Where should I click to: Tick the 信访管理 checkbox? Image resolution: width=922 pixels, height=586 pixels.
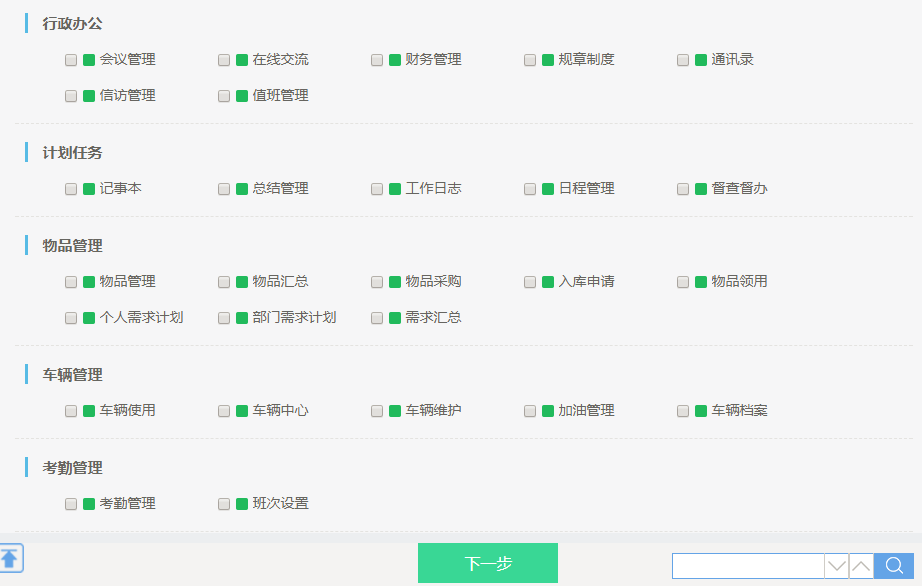click(71, 96)
